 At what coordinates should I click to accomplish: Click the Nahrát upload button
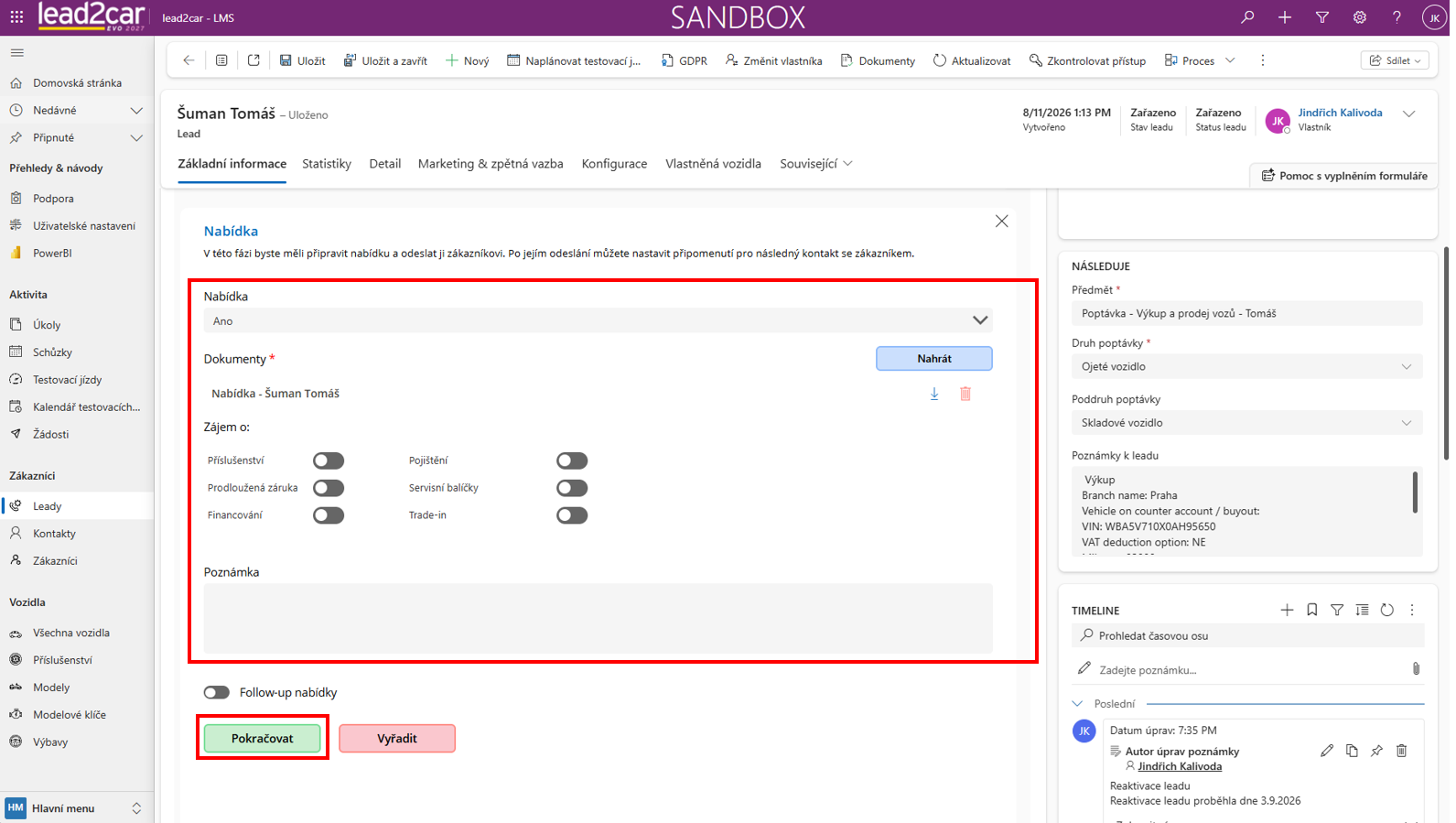[x=934, y=359]
